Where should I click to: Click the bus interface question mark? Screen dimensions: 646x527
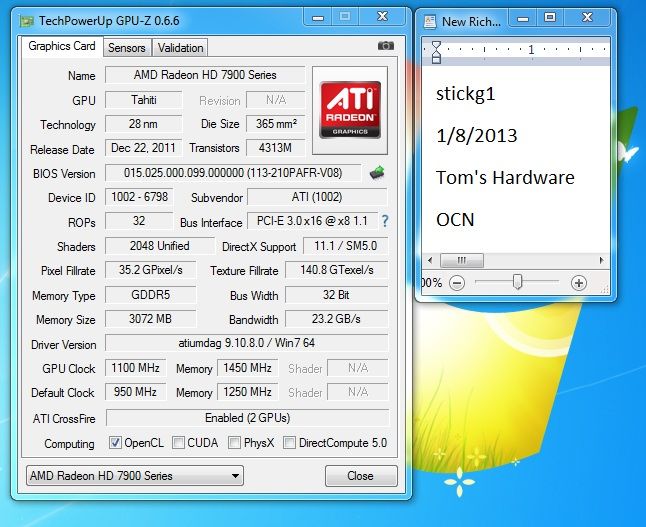[385, 221]
